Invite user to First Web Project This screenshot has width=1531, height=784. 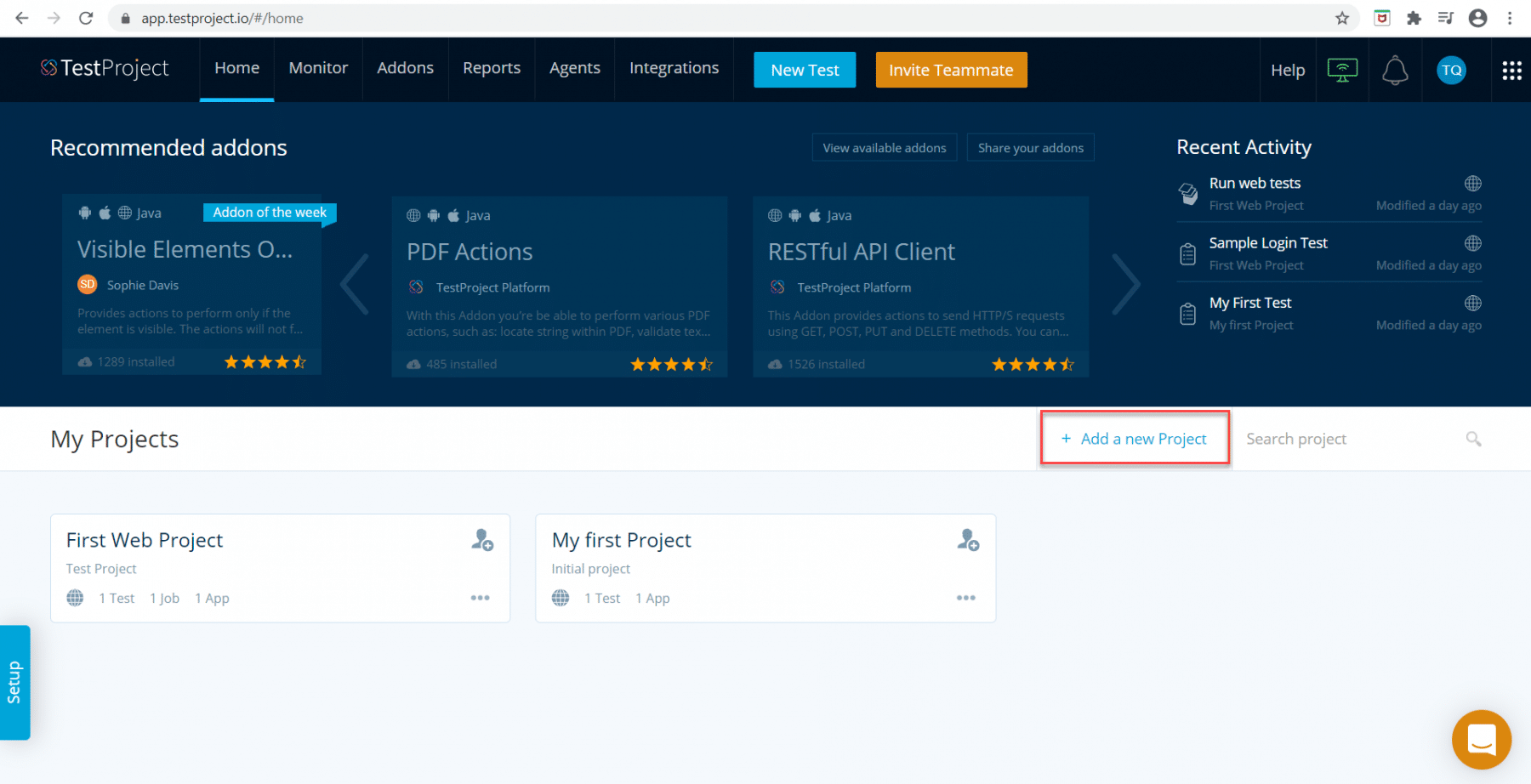(x=482, y=540)
